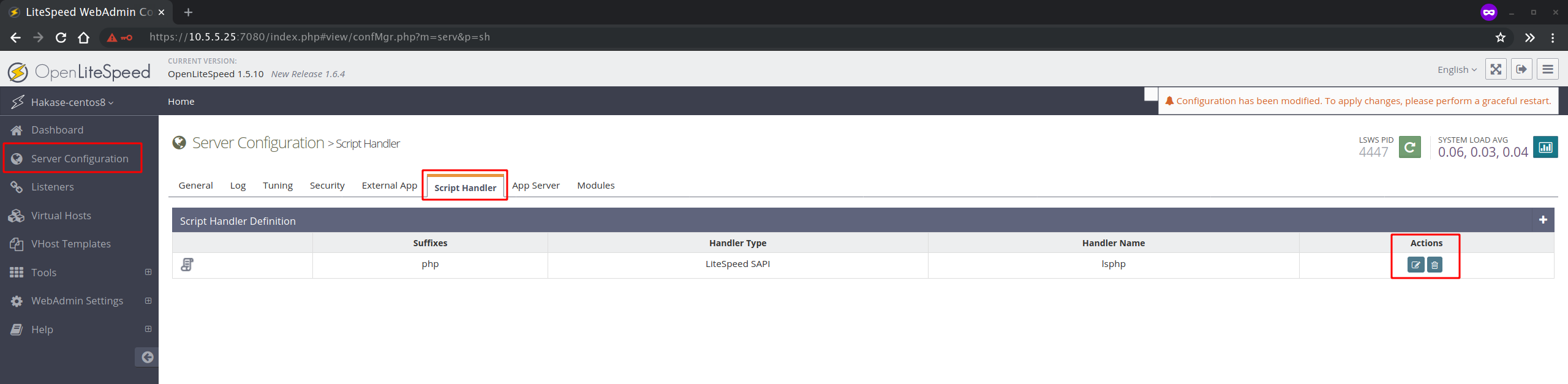Open a new browser tab
The height and width of the screenshot is (384, 1568).
(188, 12)
